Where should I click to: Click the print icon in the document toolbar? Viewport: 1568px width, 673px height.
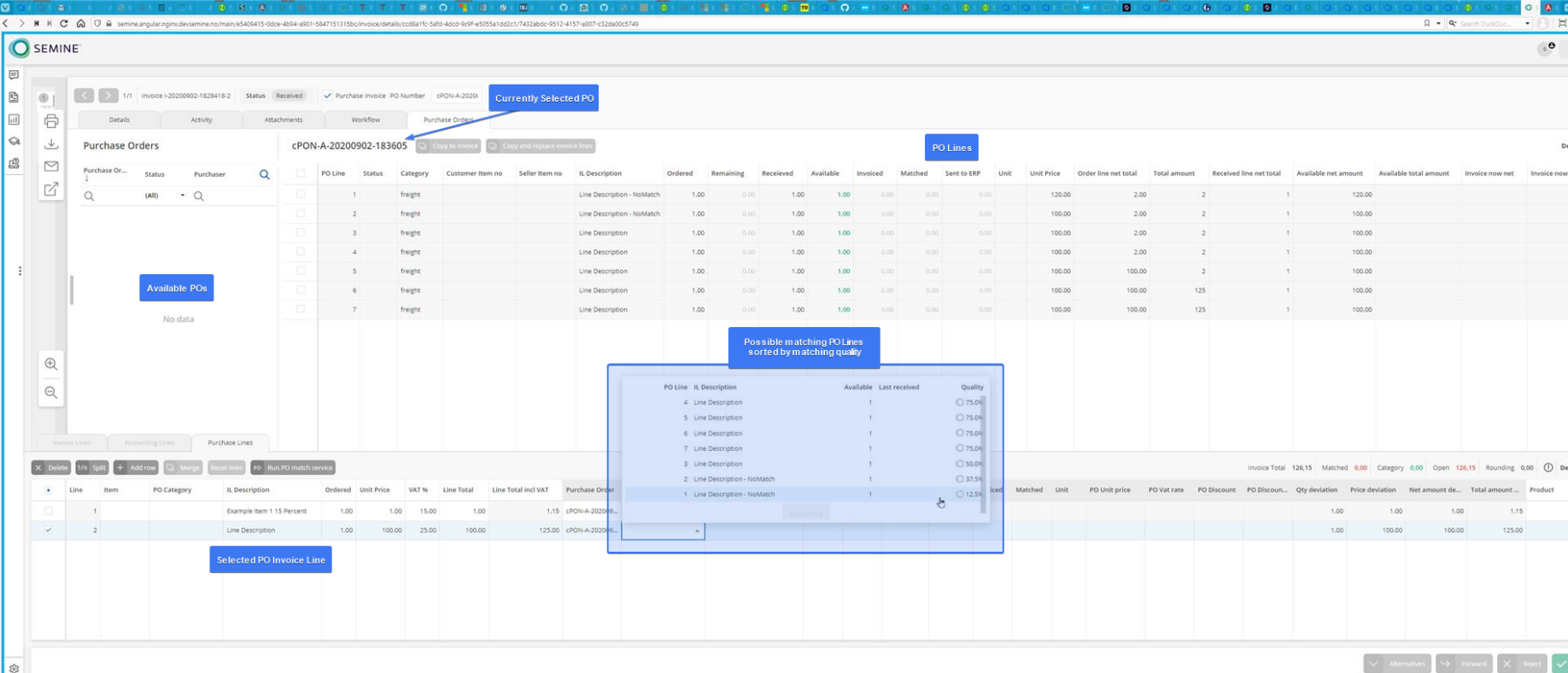(x=51, y=121)
